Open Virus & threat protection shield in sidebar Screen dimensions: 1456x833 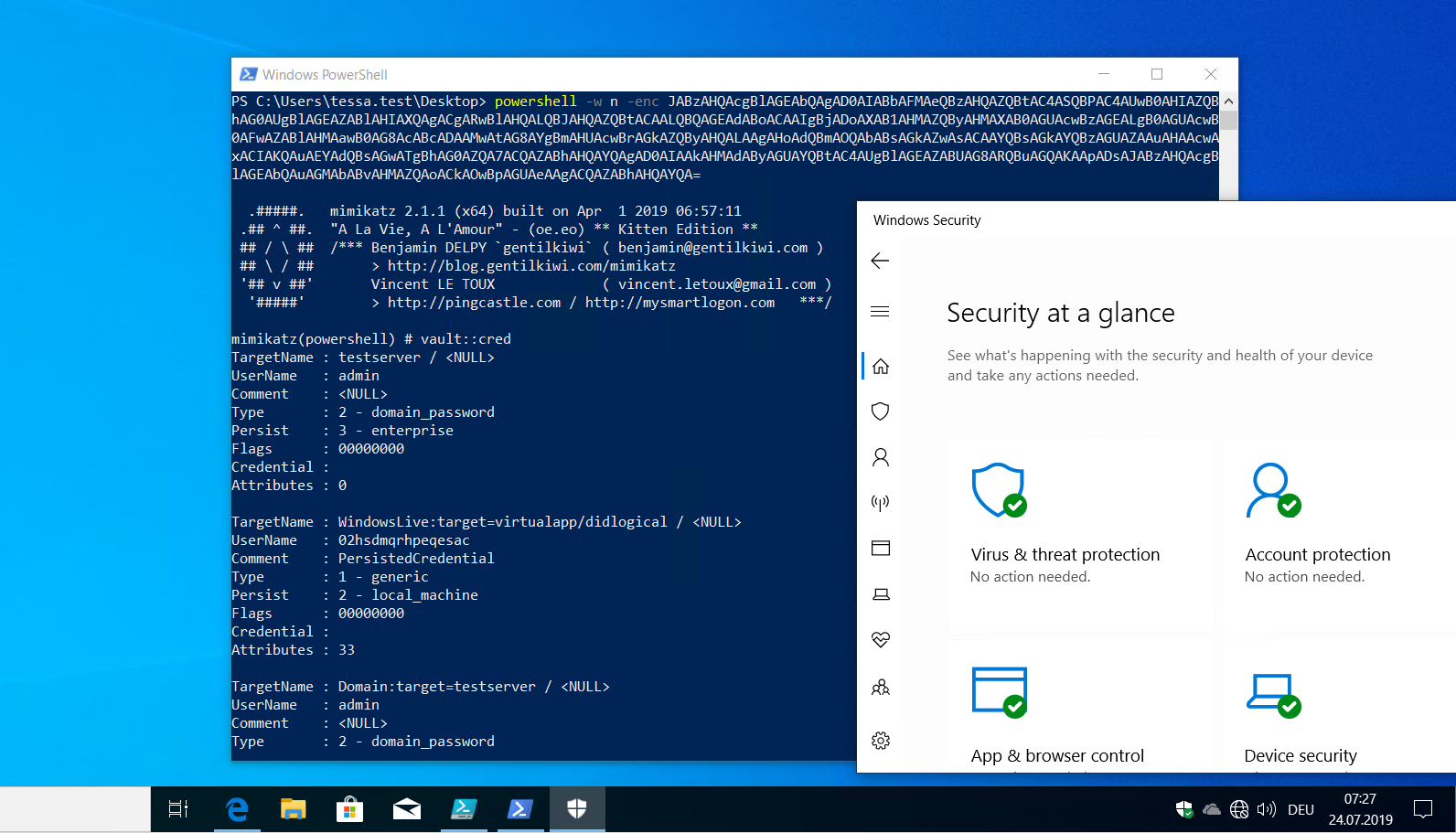point(881,411)
